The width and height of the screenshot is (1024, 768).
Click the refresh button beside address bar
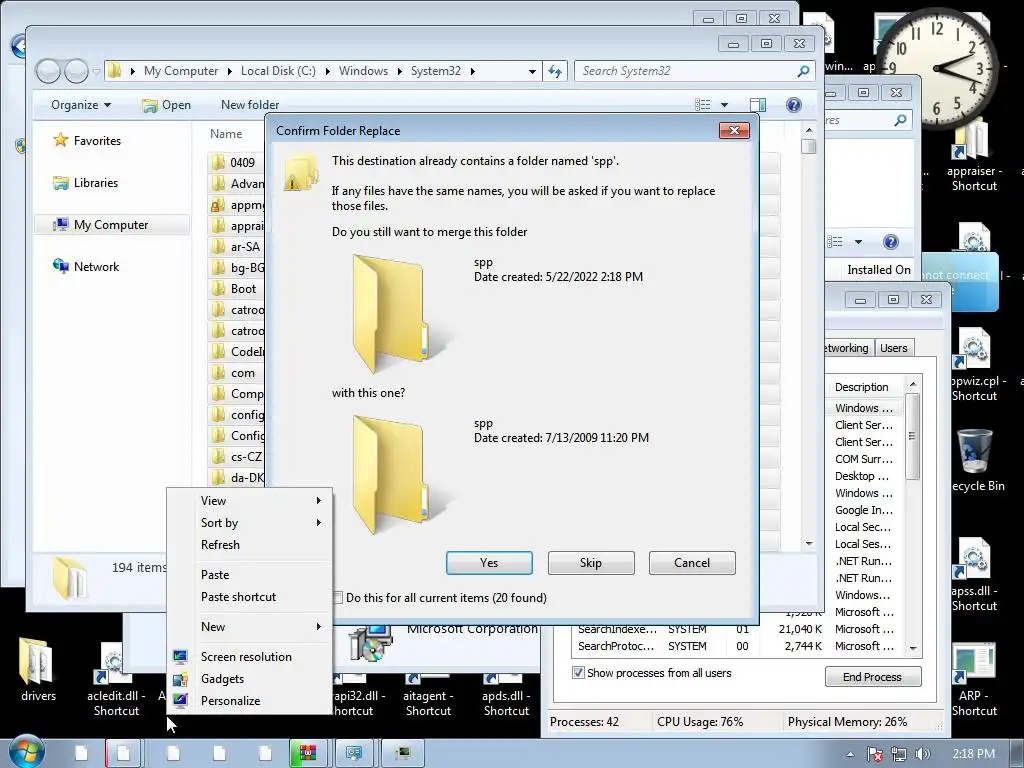(555, 71)
